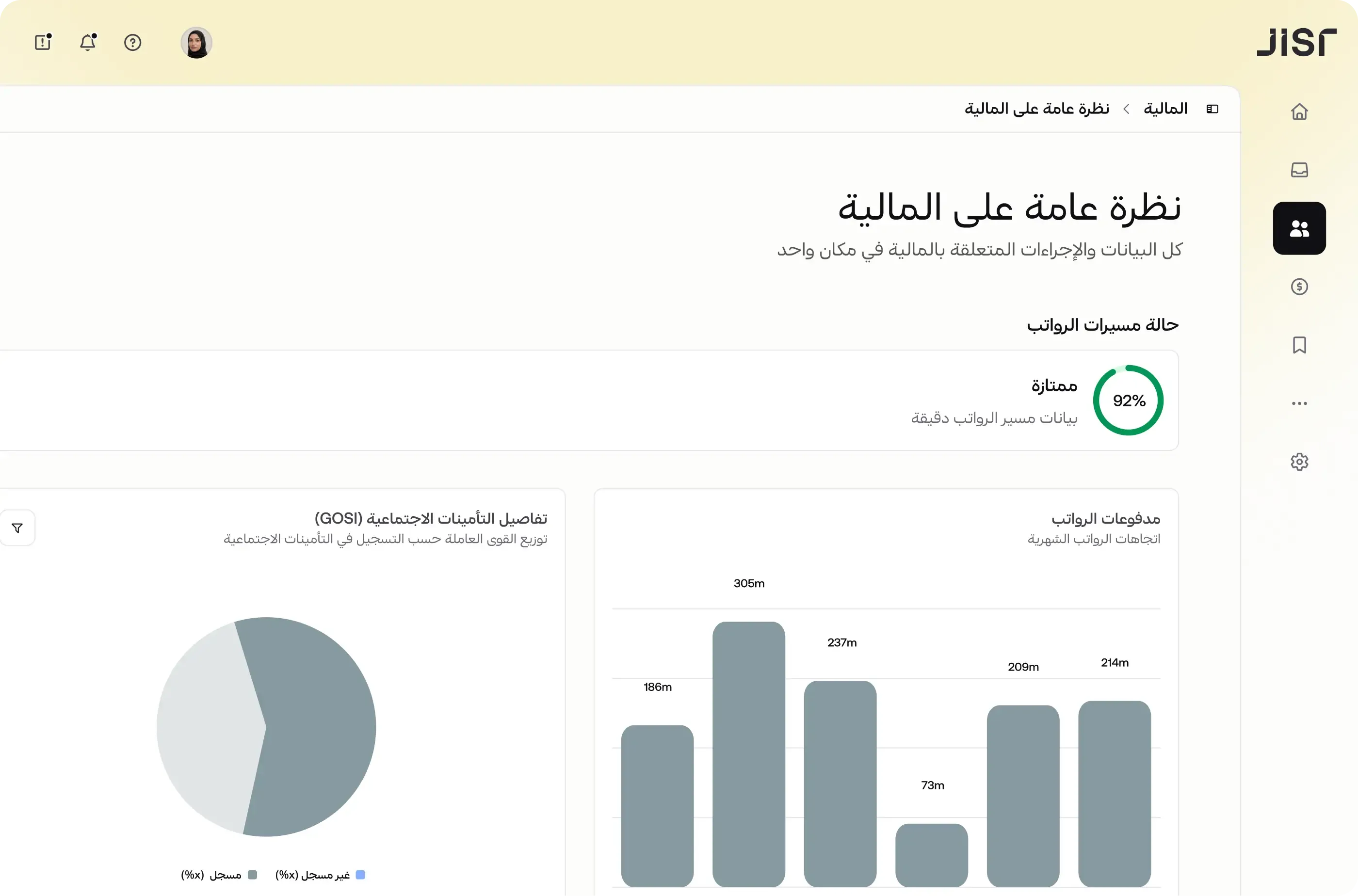The width and height of the screenshot is (1358, 896).
Task: Click the 209m bar in salary chart
Action: tap(1023, 796)
